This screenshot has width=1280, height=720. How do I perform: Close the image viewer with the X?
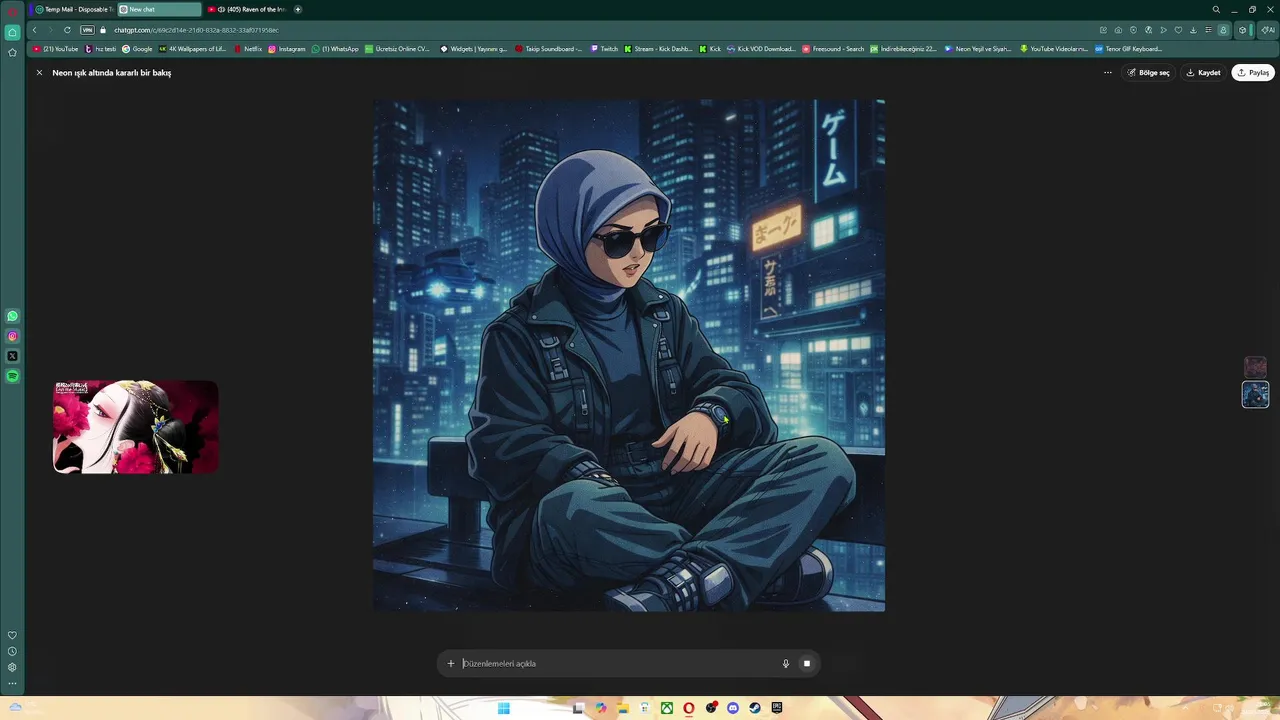coord(40,73)
